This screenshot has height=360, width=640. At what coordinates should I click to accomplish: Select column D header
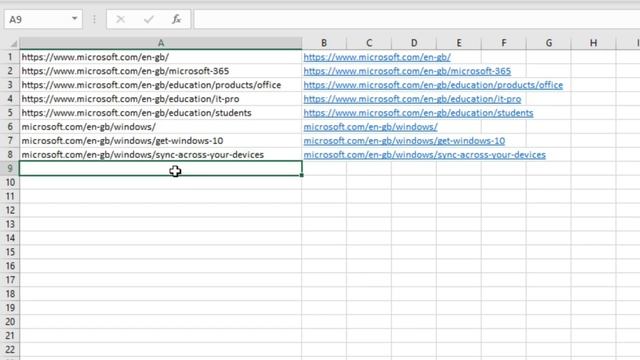point(414,43)
